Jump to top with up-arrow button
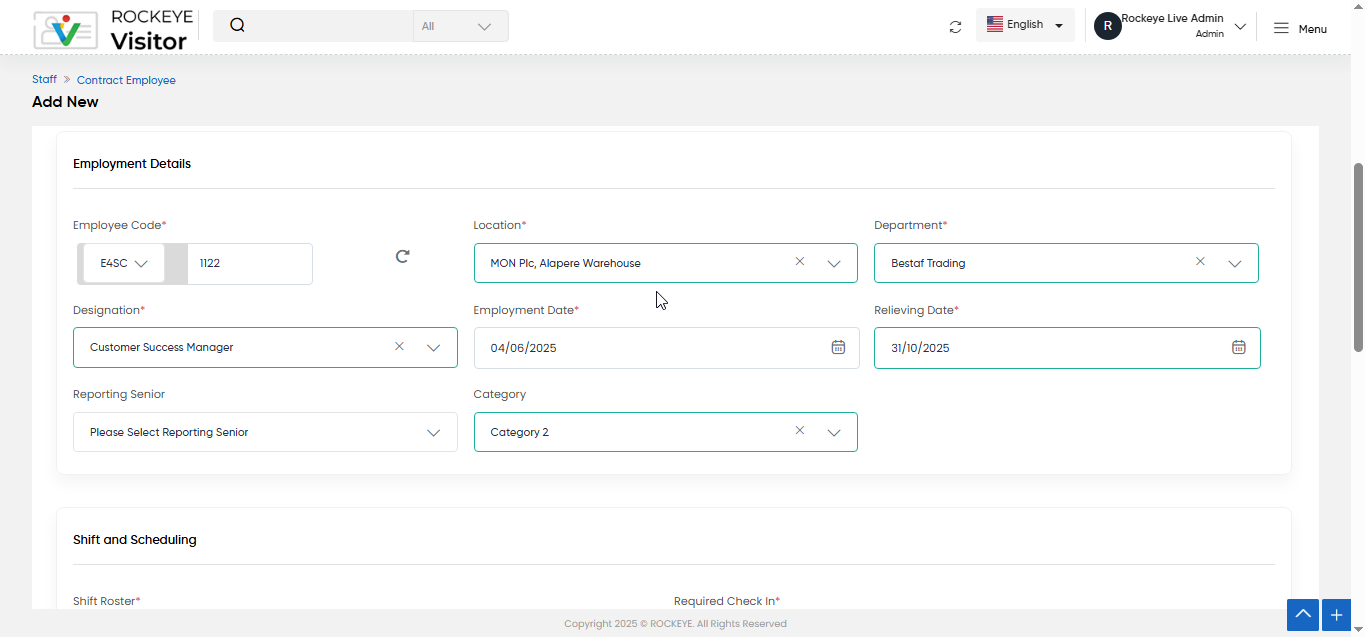This screenshot has width=1365, height=637. coord(1302,615)
